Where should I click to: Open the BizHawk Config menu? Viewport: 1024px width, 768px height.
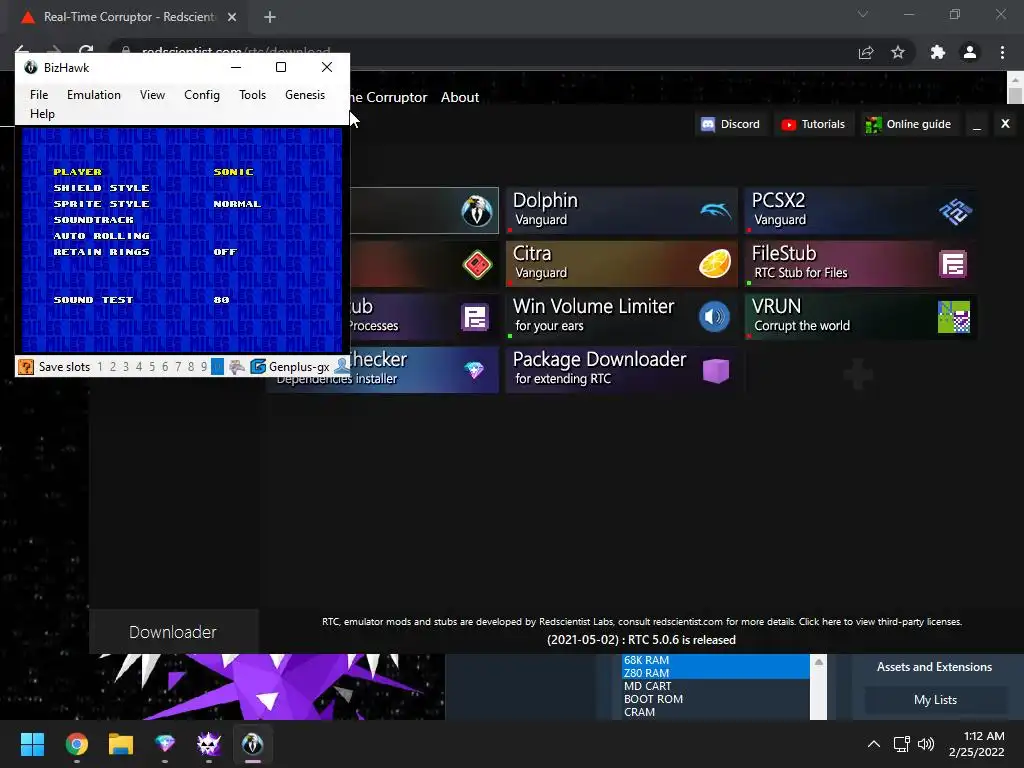[202, 95]
